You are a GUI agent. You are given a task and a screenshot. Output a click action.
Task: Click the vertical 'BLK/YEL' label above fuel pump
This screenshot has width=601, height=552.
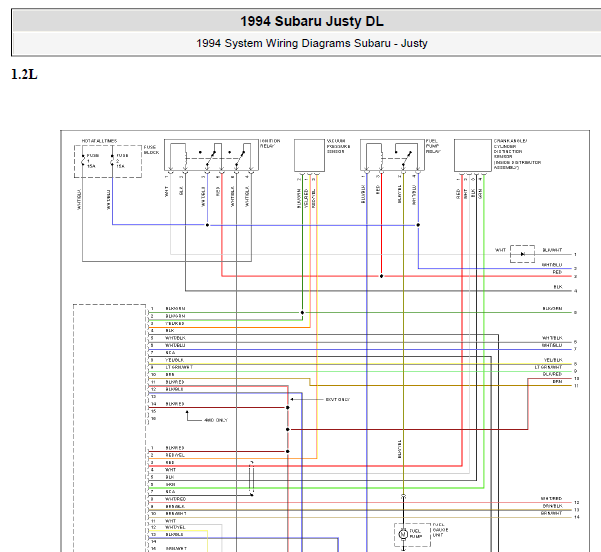(x=400, y=449)
